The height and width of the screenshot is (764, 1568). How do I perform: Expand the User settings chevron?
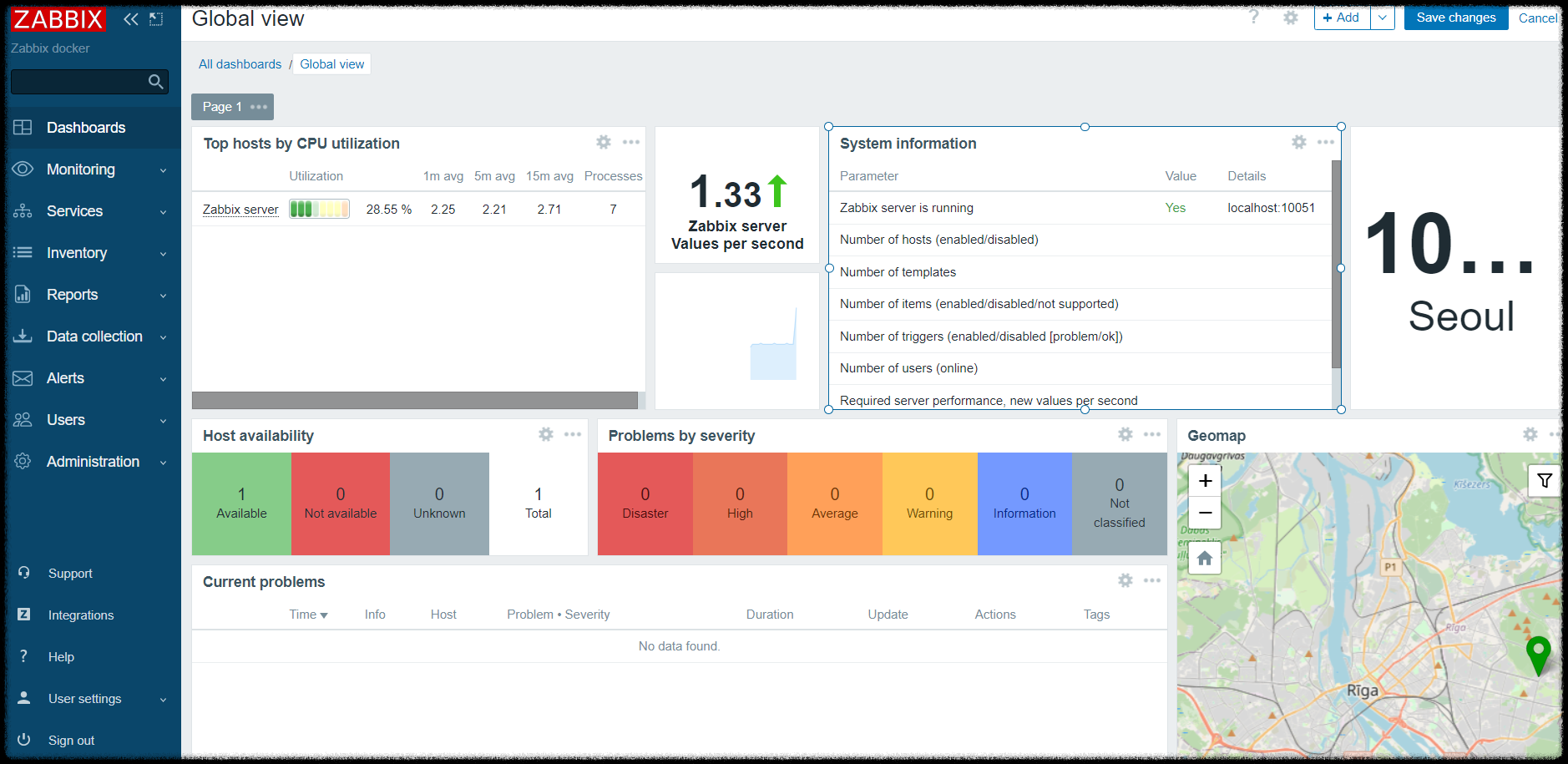164,700
